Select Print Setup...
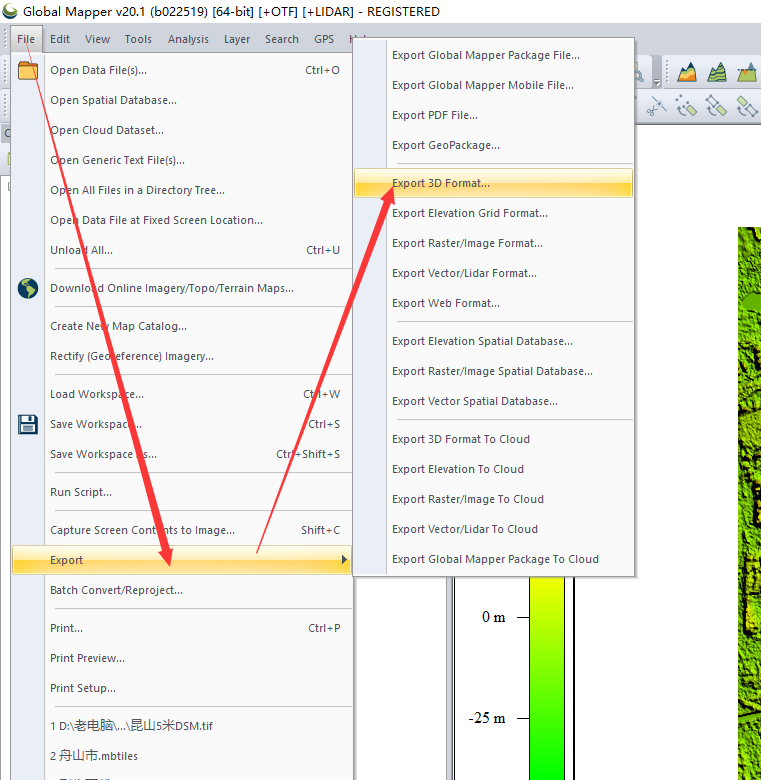The height and width of the screenshot is (780, 761). coord(182,688)
